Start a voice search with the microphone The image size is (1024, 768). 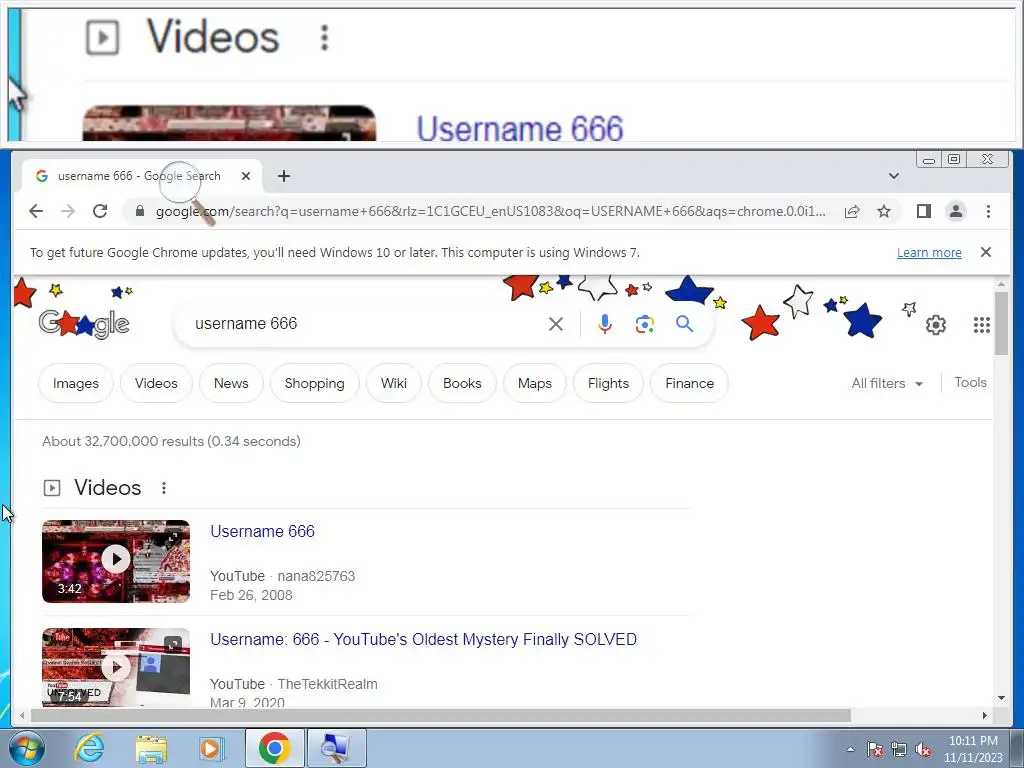point(605,324)
